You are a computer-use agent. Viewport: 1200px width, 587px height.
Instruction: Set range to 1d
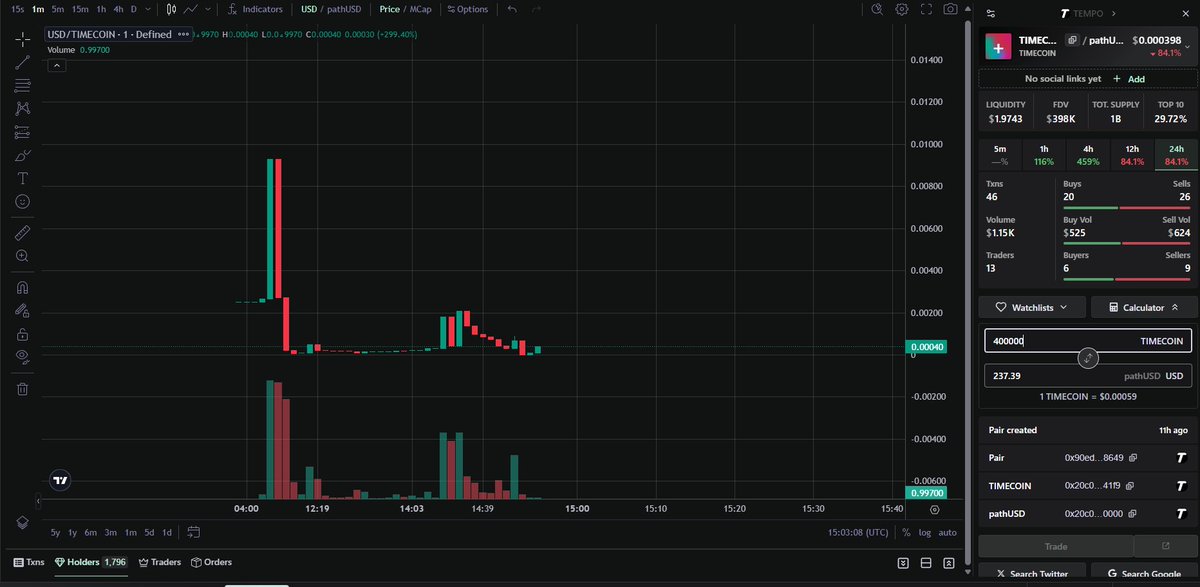coord(167,532)
